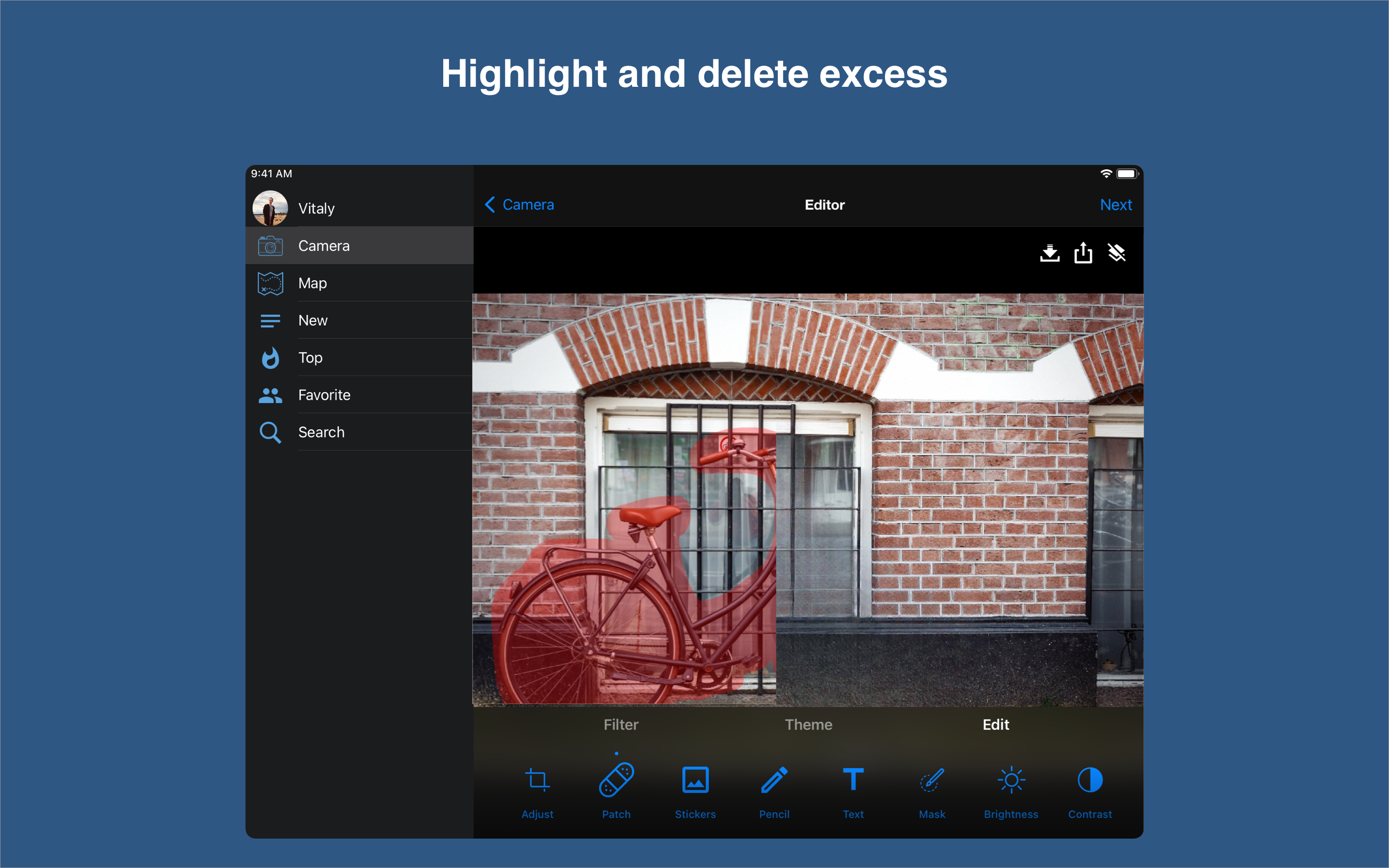
Task: Toggle the crossed-out layers icon
Action: (x=1117, y=253)
